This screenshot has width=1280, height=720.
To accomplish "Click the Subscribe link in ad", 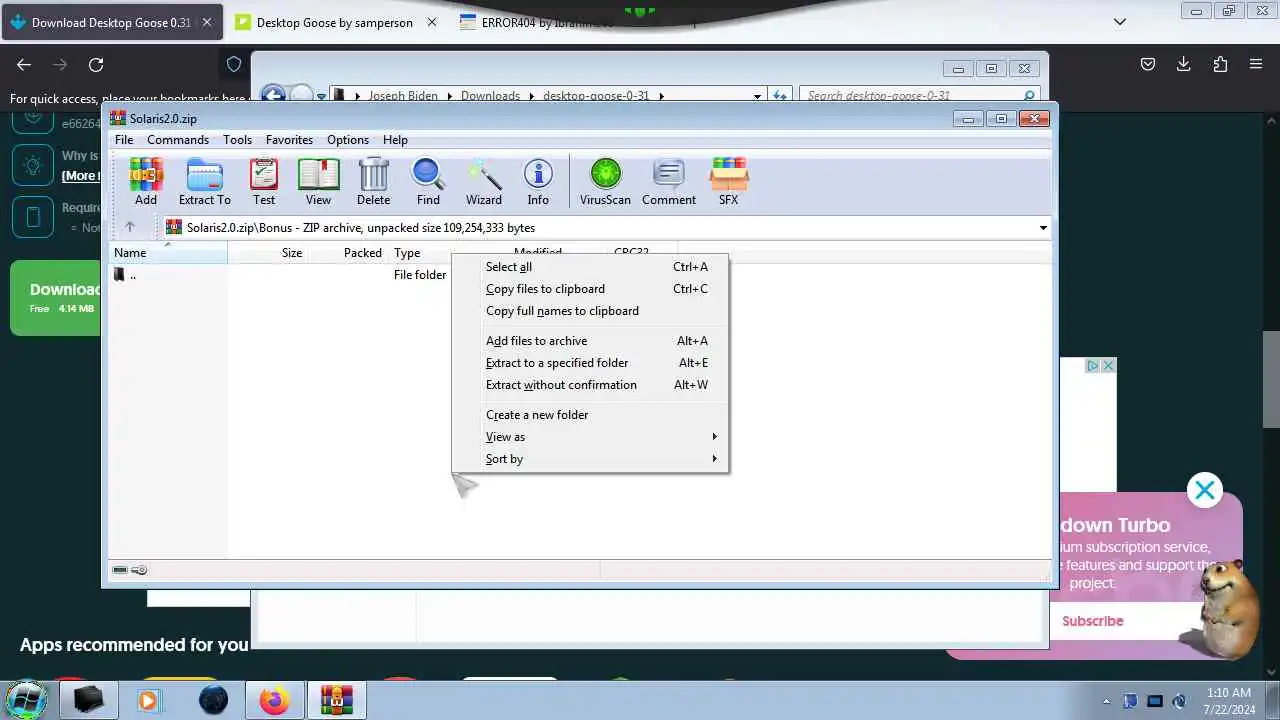I will pyautogui.click(x=1092, y=621).
